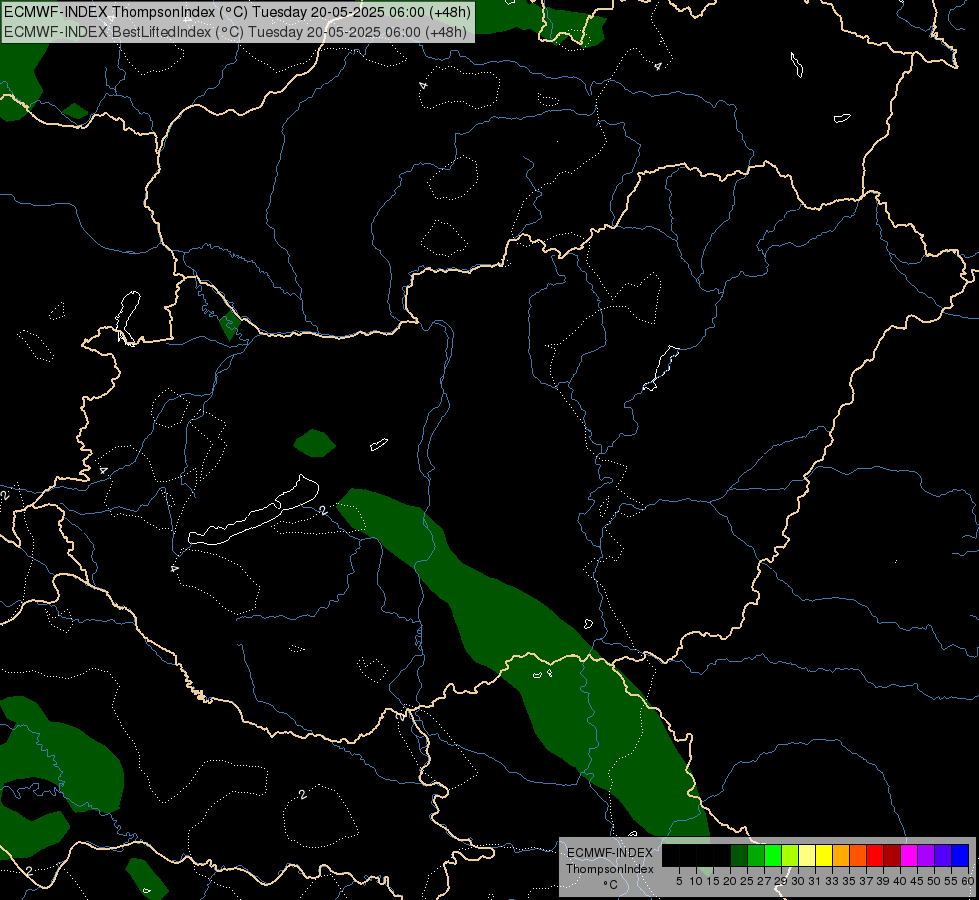This screenshot has width=979, height=900.
Task: Click the legend tick value 31
Action: pyautogui.click(x=815, y=881)
